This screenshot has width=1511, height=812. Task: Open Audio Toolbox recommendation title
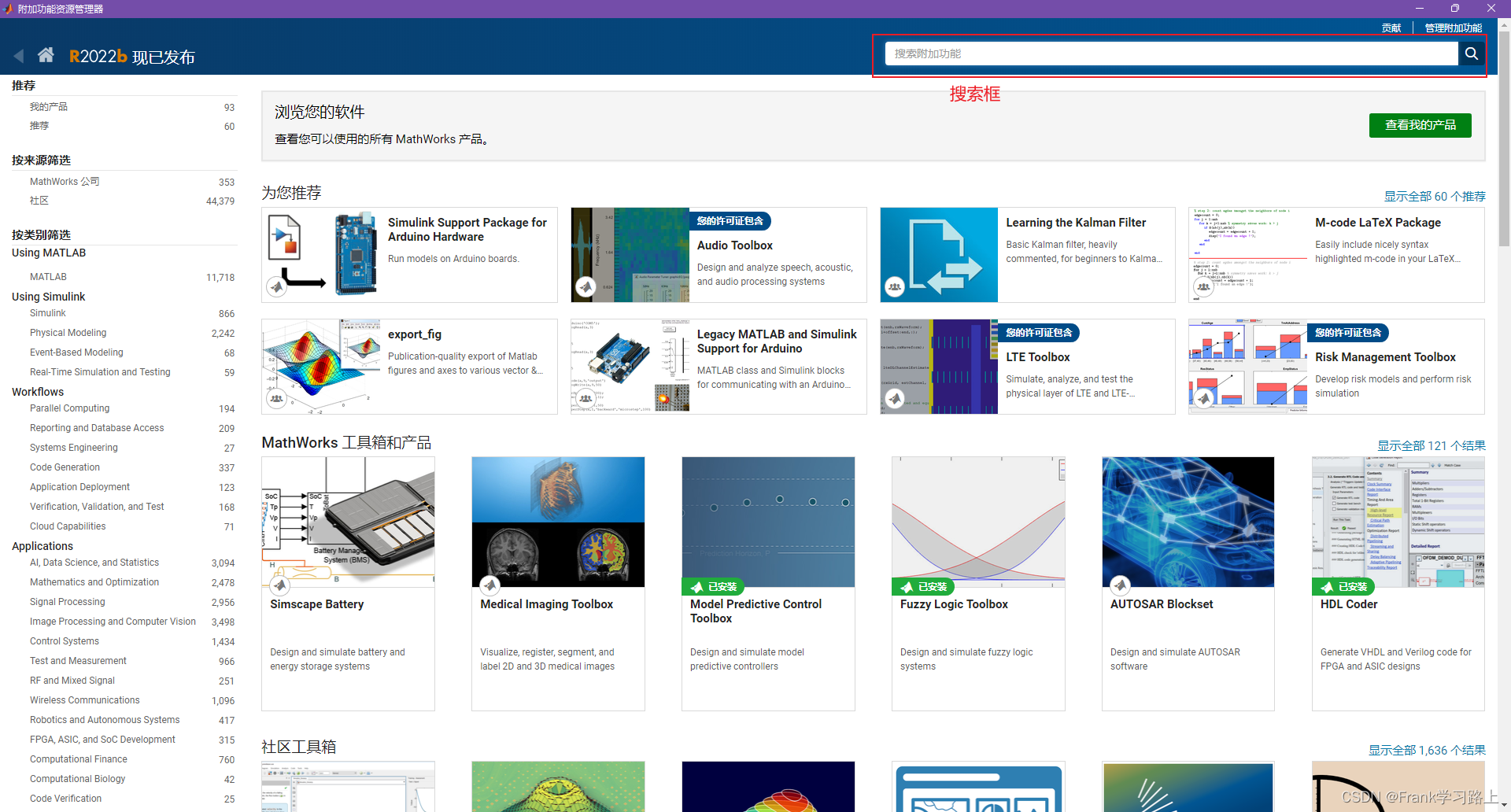(735, 245)
